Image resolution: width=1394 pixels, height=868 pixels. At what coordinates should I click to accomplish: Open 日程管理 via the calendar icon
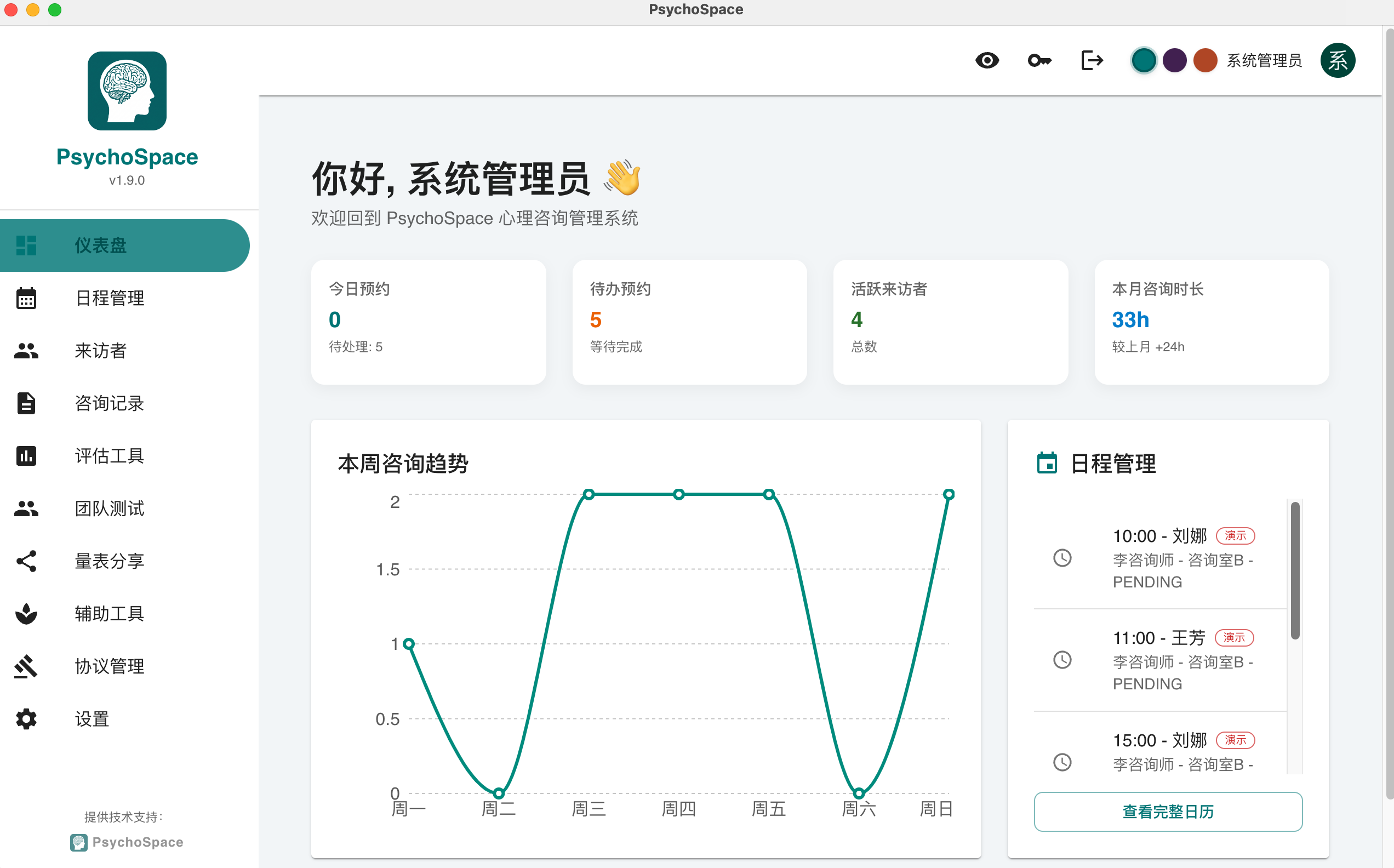tap(26, 298)
